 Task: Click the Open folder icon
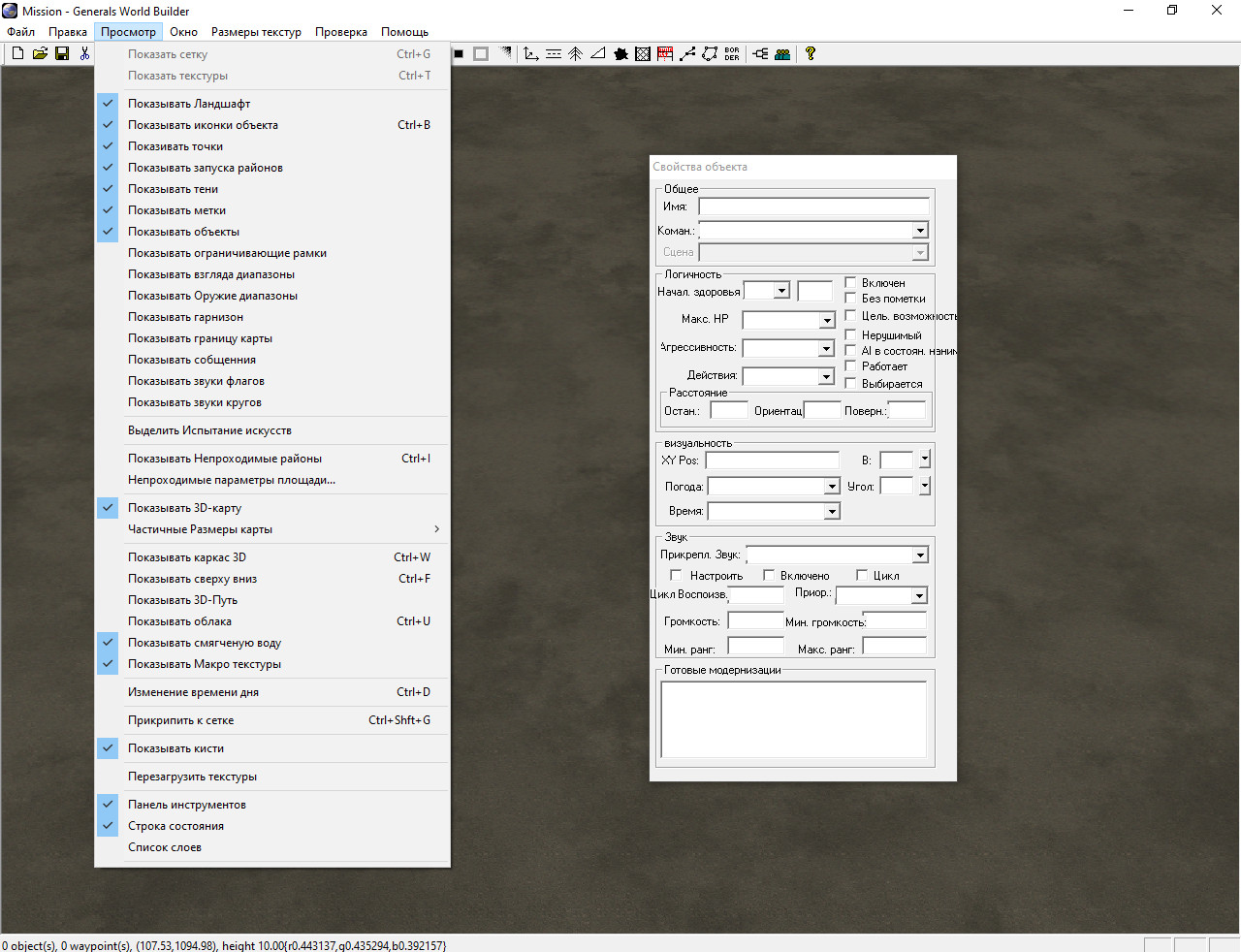40,54
